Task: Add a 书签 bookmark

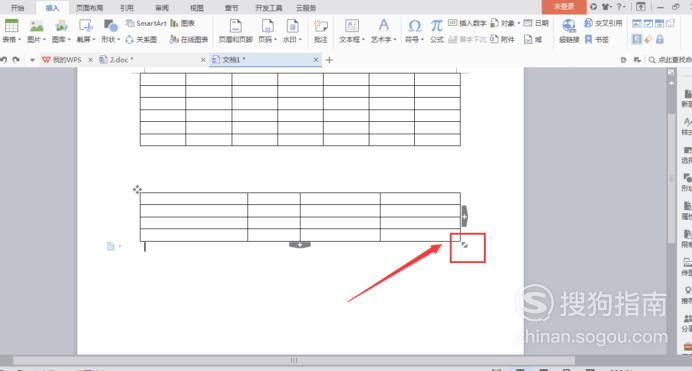Action: click(597, 40)
